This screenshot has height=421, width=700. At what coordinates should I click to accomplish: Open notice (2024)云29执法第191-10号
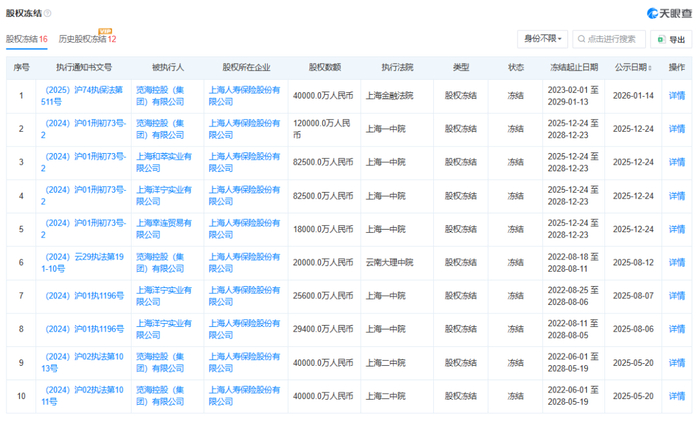(82, 263)
